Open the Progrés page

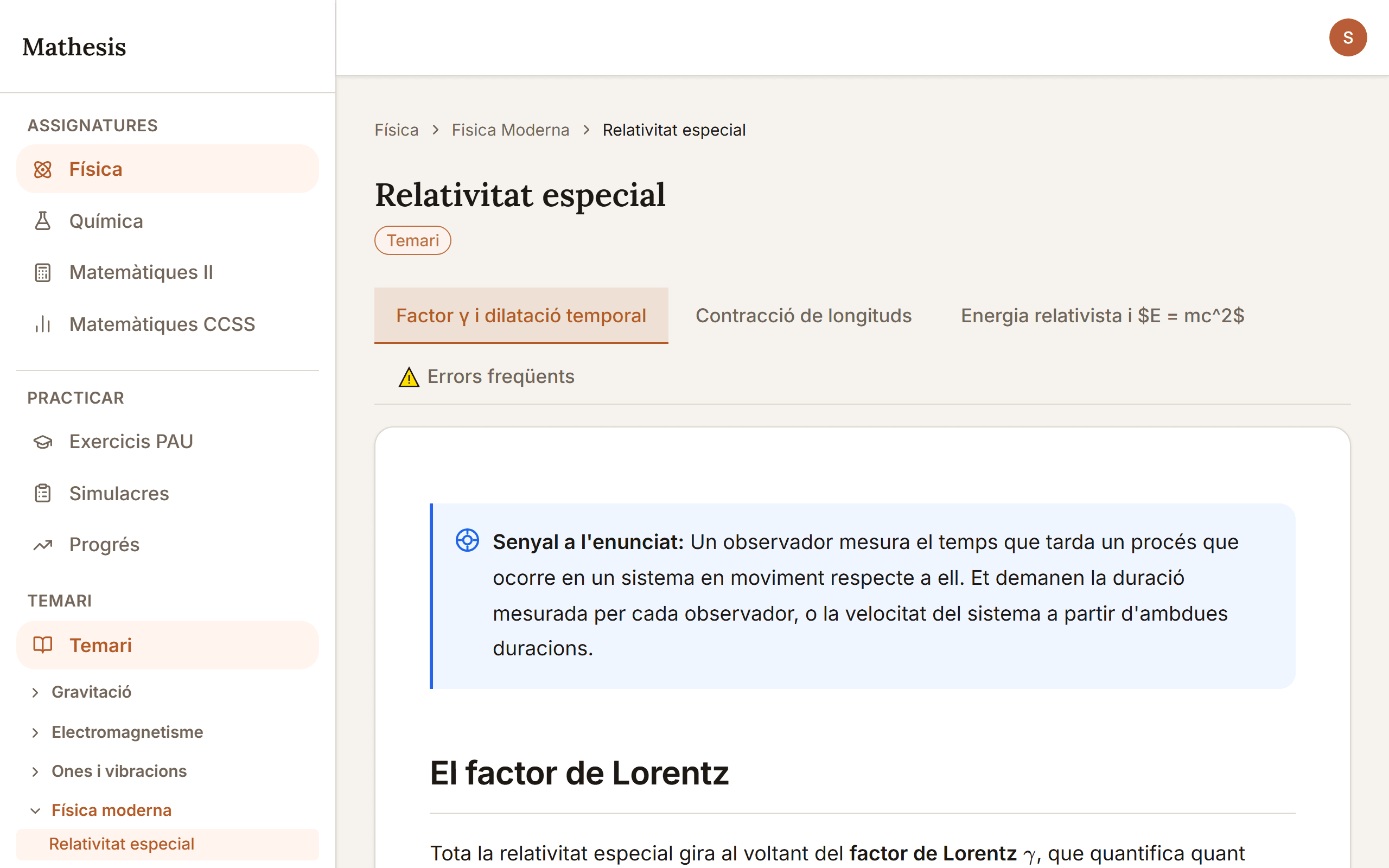pyautogui.click(x=168, y=545)
